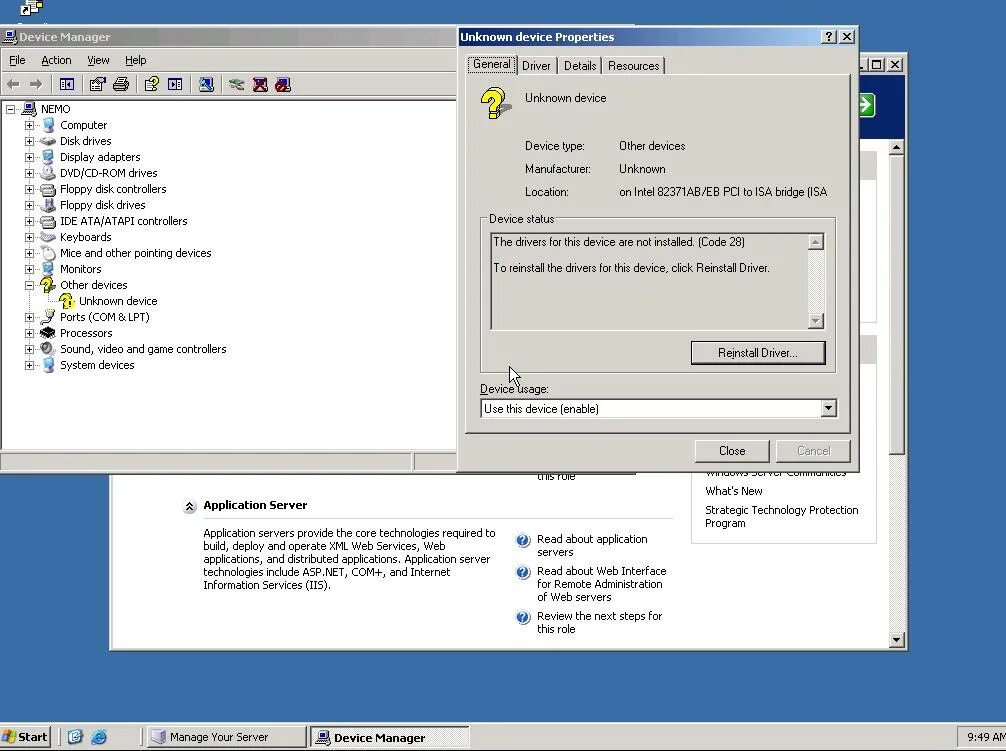Click the Start button

click(x=26, y=737)
